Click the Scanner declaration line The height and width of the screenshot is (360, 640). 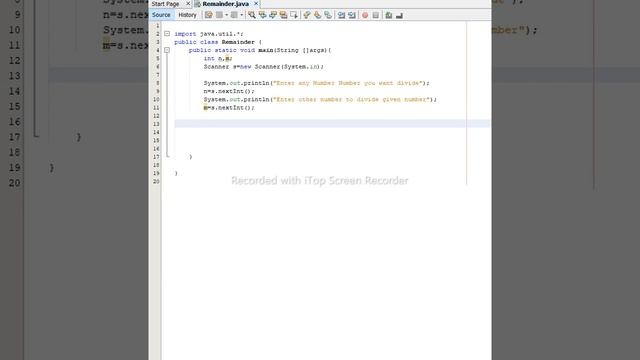[x=264, y=67]
